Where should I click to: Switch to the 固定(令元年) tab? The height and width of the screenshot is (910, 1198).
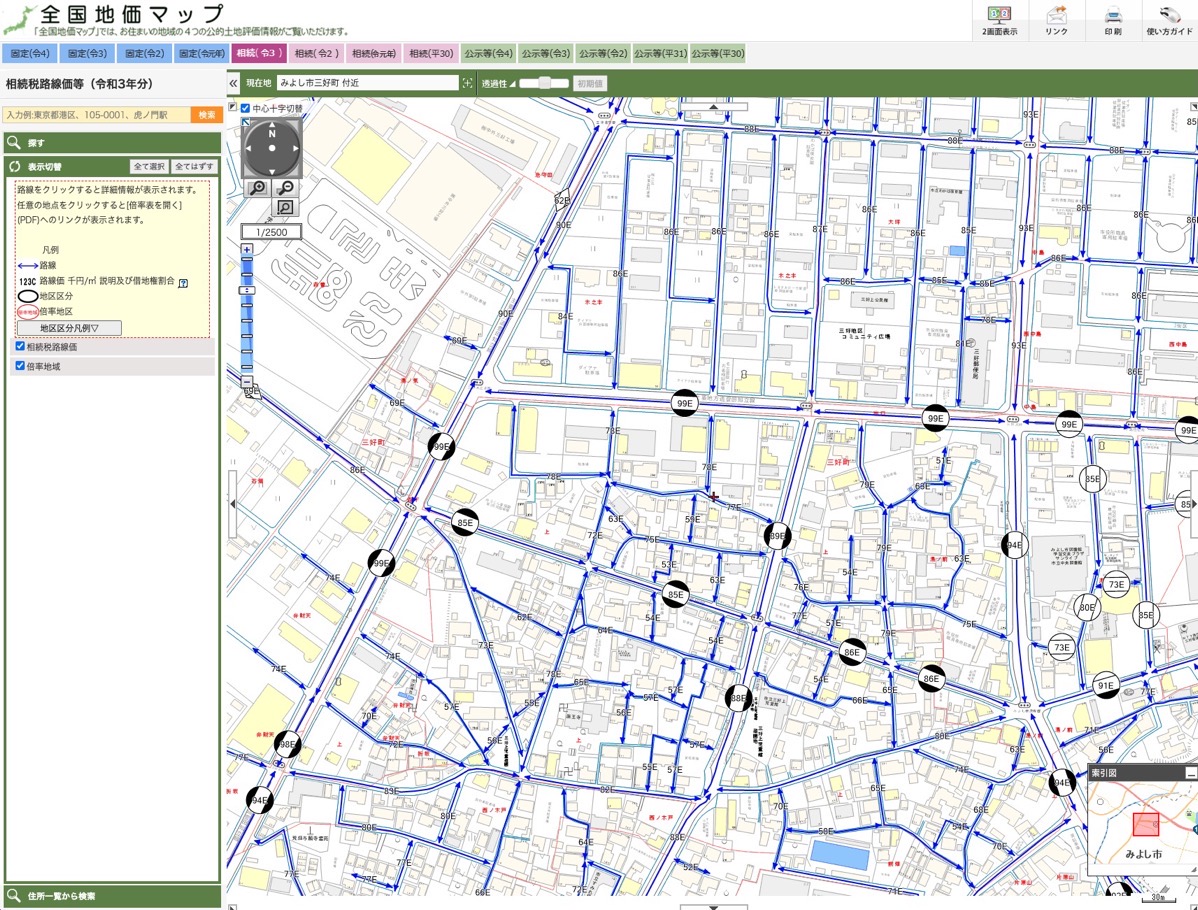(202, 53)
